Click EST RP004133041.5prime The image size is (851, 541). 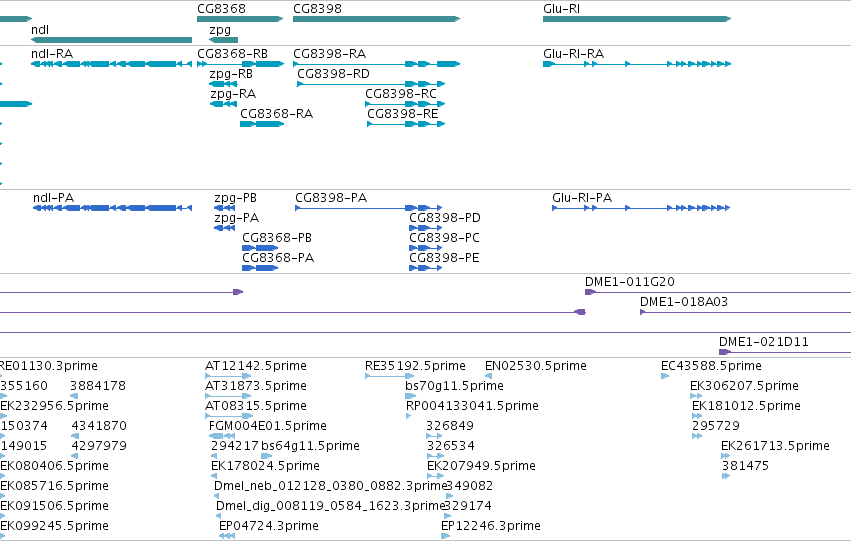coord(472,406)
